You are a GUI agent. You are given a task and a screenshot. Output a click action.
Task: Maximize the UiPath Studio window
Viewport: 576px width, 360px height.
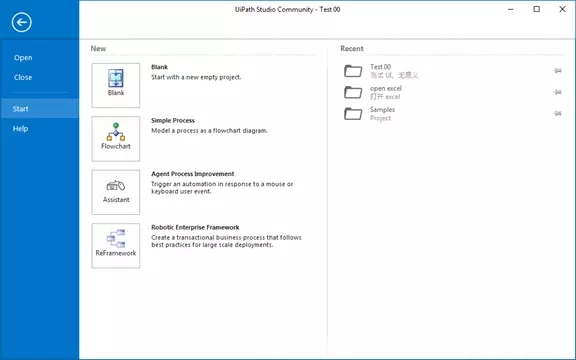pyautogui.click(x=537, y=9)
